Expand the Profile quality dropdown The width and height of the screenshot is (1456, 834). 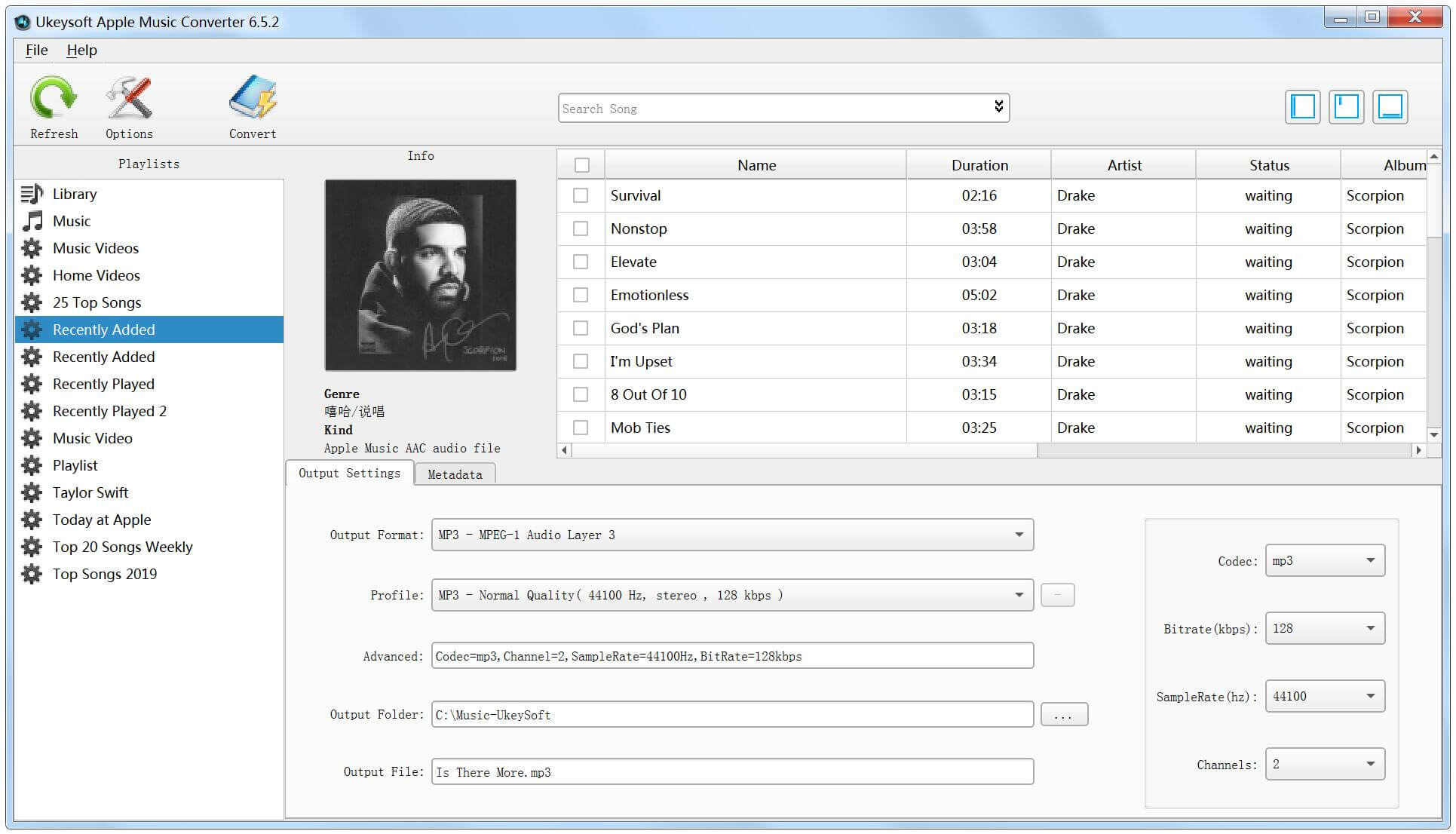(1019, 595)
